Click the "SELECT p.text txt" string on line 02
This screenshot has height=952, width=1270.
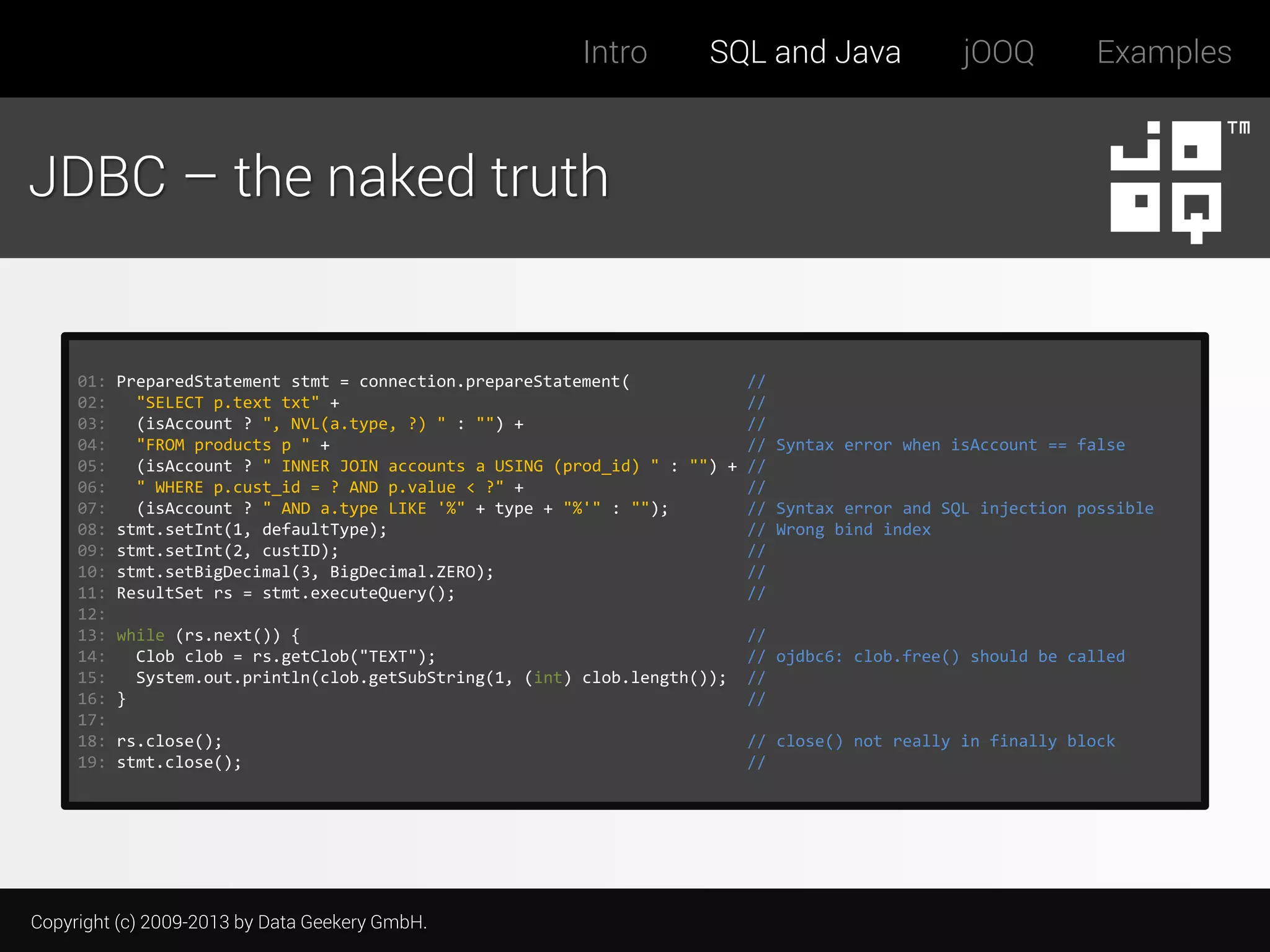click(x=228, y=403)
